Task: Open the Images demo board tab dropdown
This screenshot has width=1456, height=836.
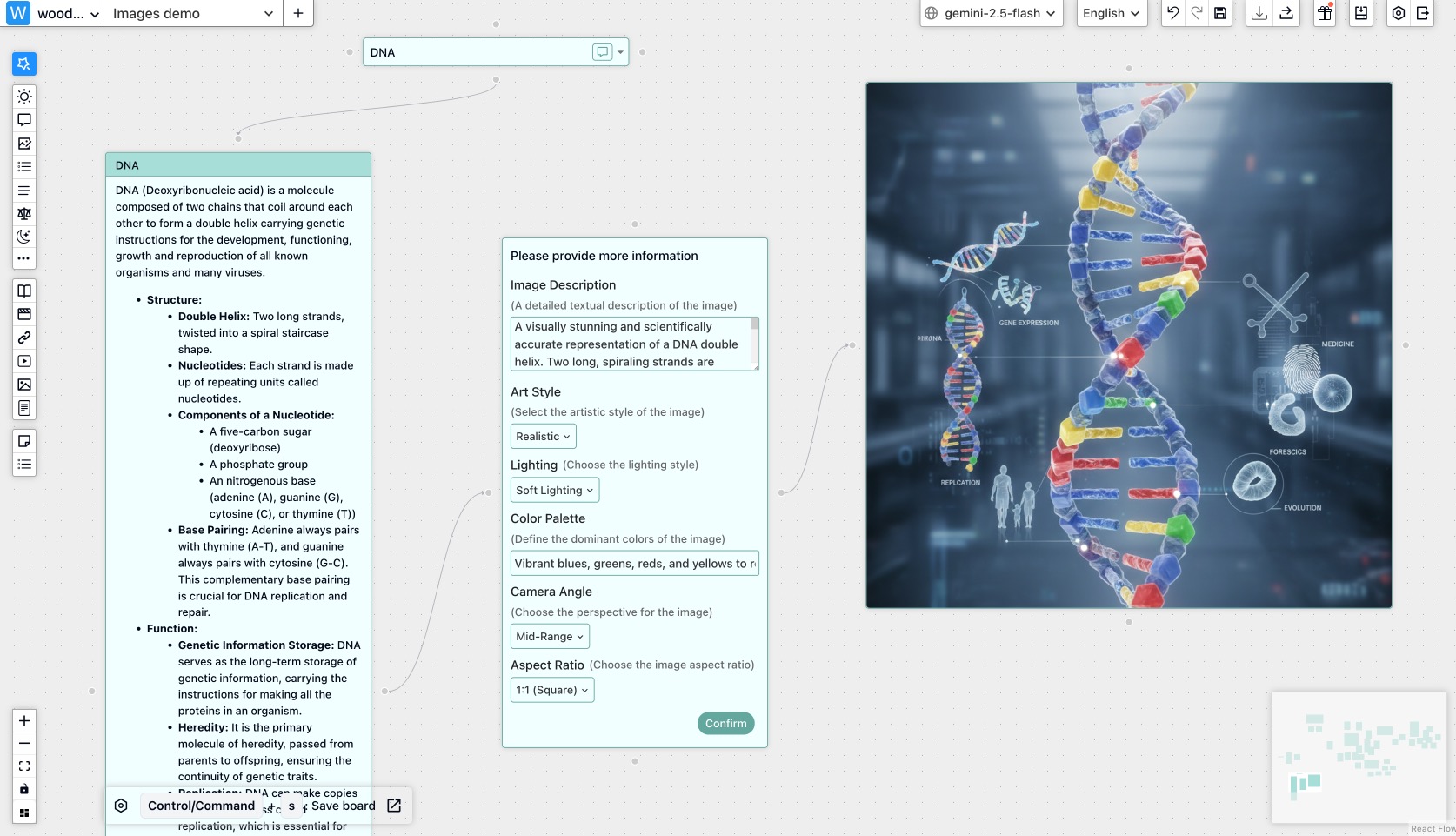Action: 268,14
